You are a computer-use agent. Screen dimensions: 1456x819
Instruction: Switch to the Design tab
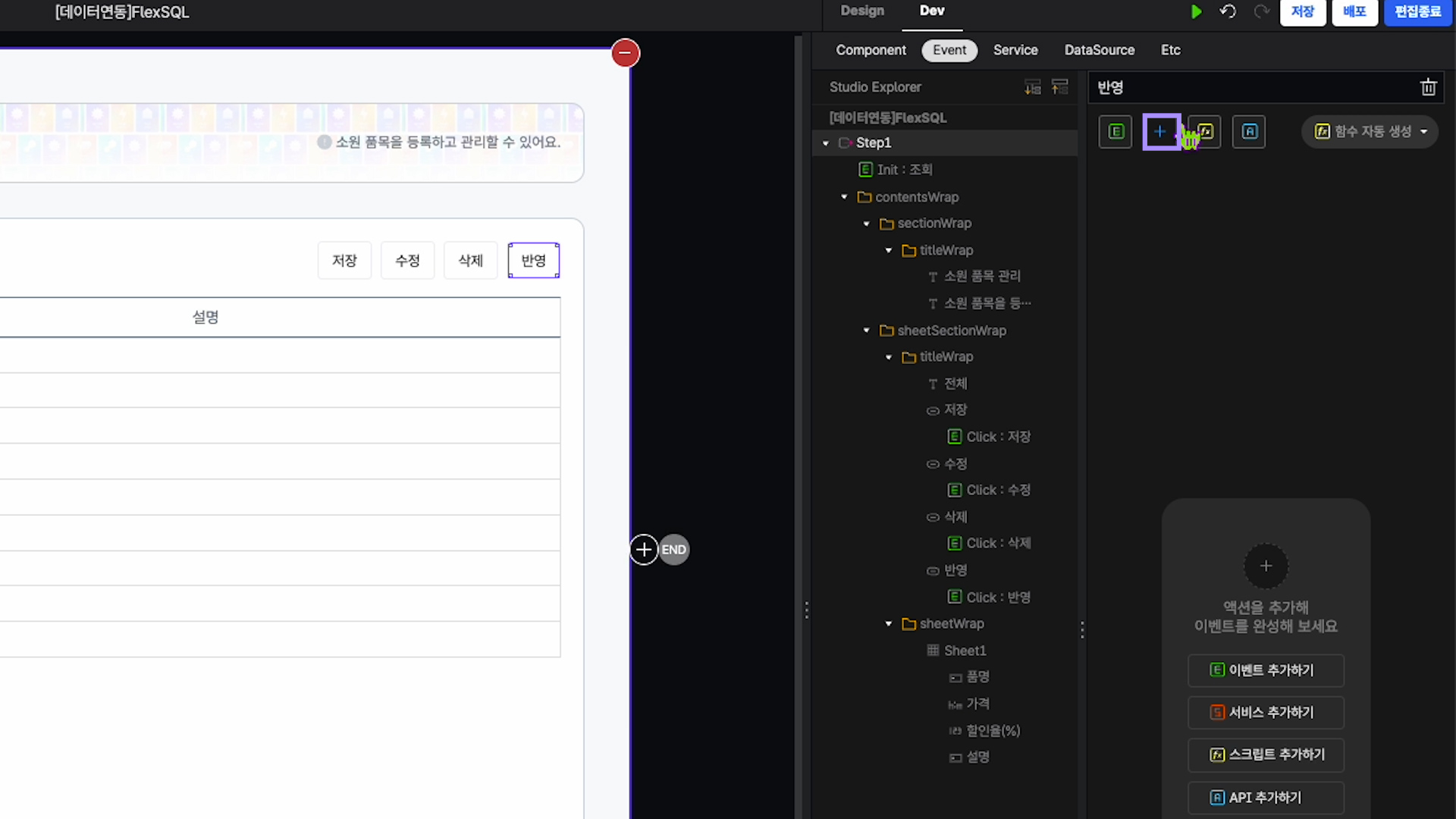tap(862, 11)
